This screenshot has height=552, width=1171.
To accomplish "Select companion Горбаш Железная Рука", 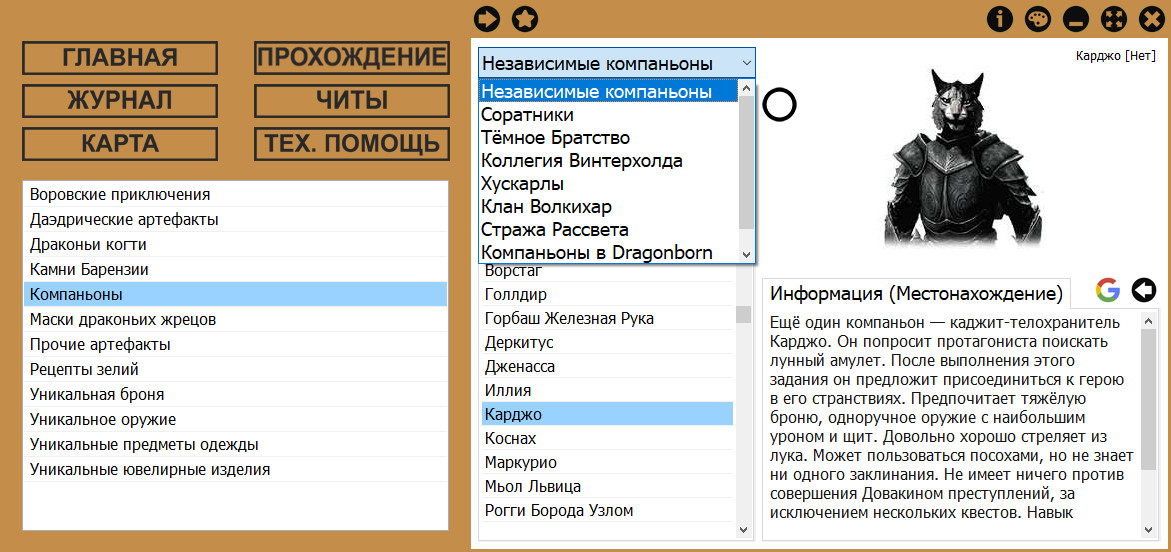I will click(x=607, y=318).
